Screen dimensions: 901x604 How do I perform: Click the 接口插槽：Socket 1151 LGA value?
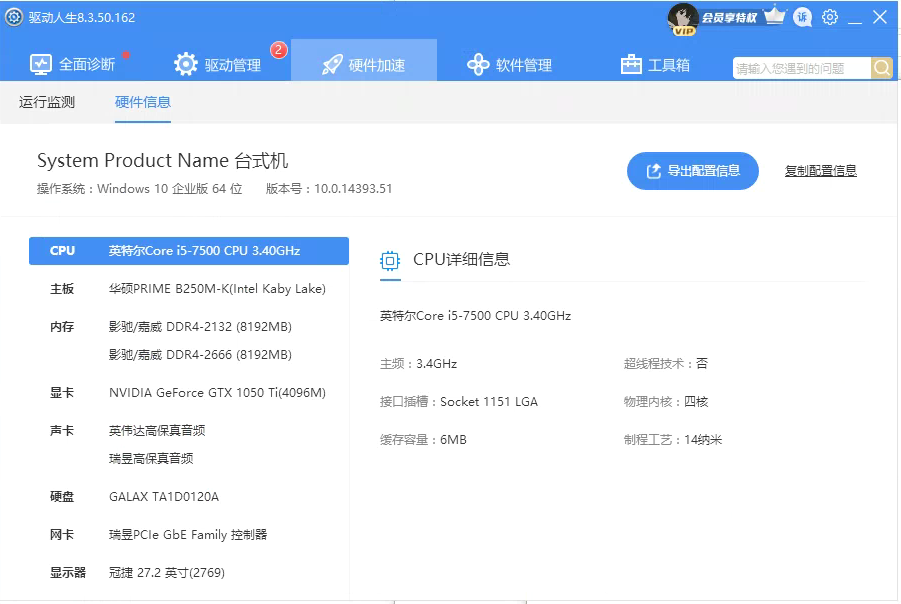click(x=459, y=402)
